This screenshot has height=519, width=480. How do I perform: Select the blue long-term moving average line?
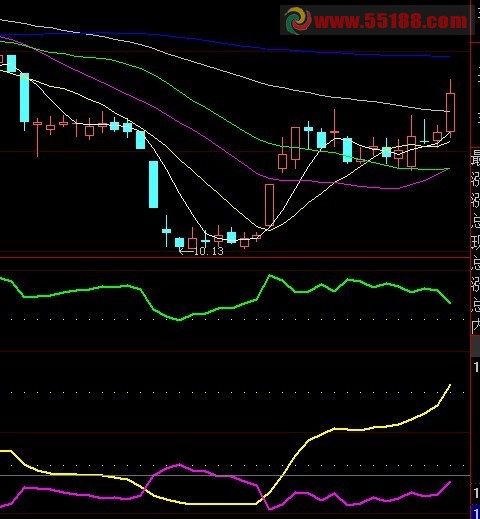(225, 44)
